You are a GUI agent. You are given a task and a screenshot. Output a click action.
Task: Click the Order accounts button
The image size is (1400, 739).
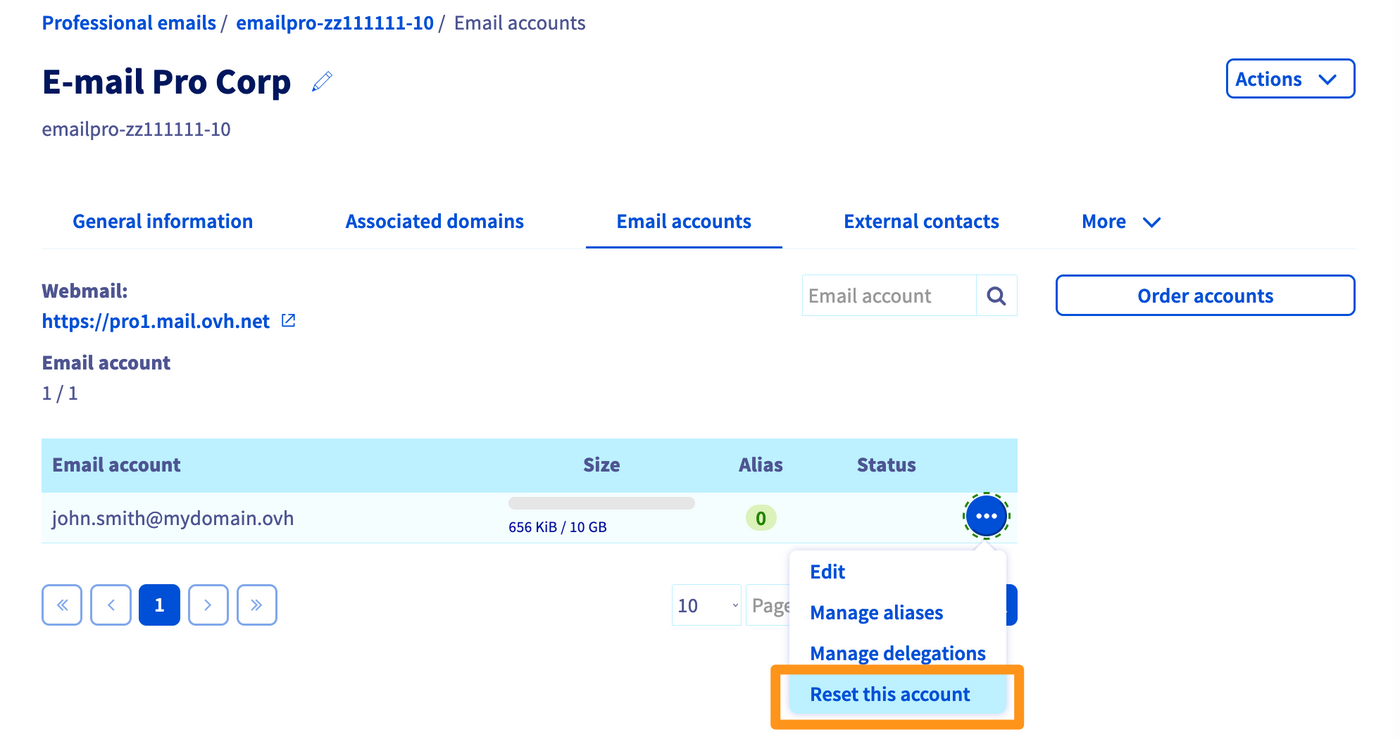pyautogui.click(x=1205, y=296)
